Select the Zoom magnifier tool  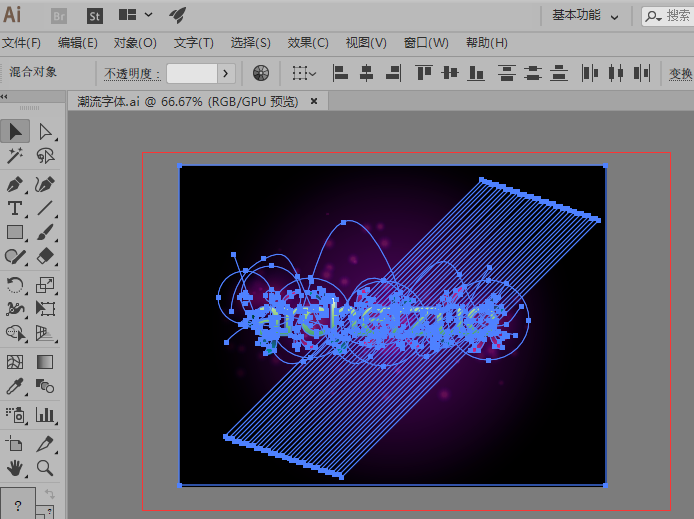[45, 467]
